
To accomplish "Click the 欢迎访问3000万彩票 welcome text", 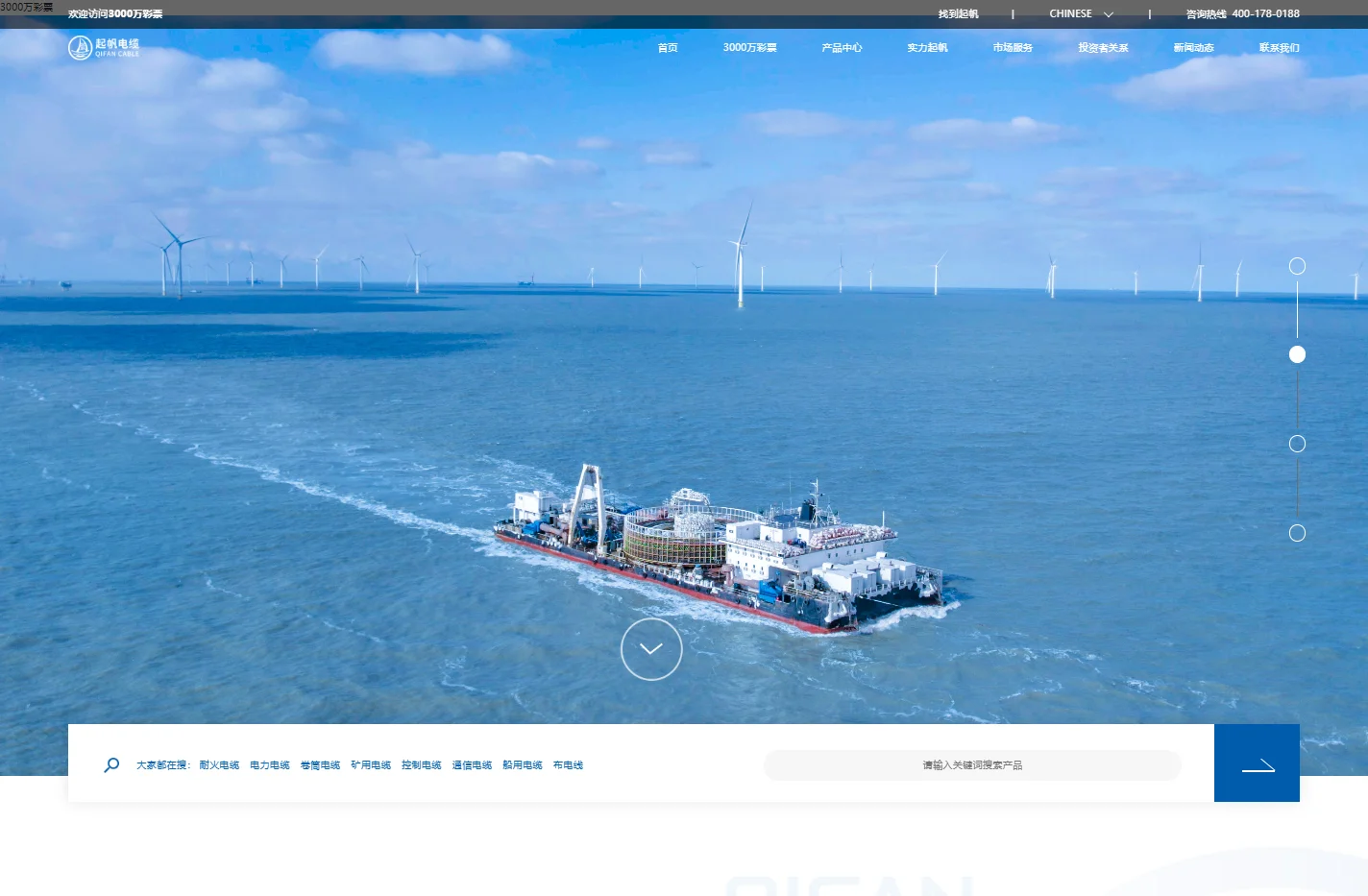I will 115,14.
